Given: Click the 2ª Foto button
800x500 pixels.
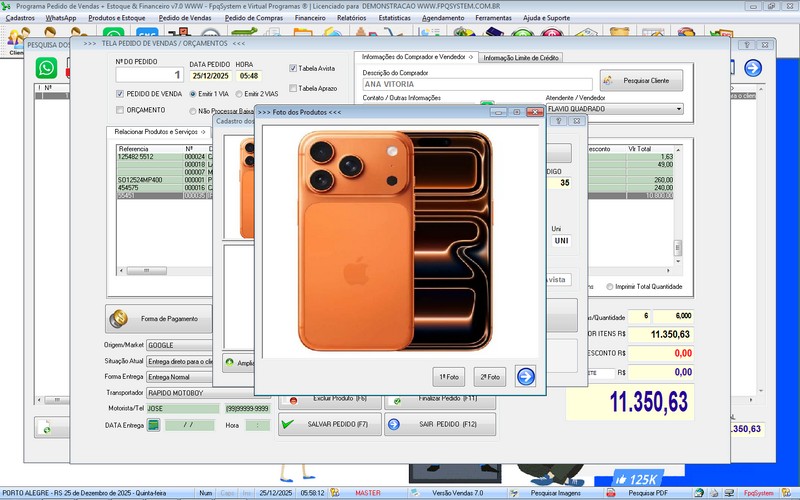Looking at the screenshot, I should click(490, 377).
